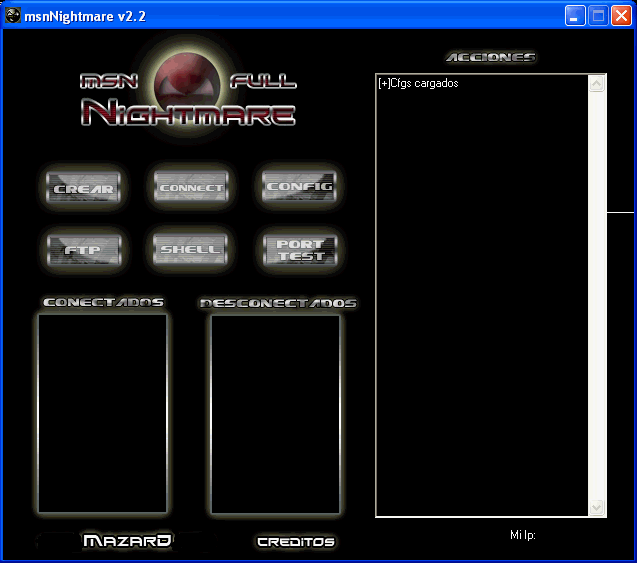637x563 pixels.
Task: Click the log scrollbar up arrow
Action: tap(597, 84)
